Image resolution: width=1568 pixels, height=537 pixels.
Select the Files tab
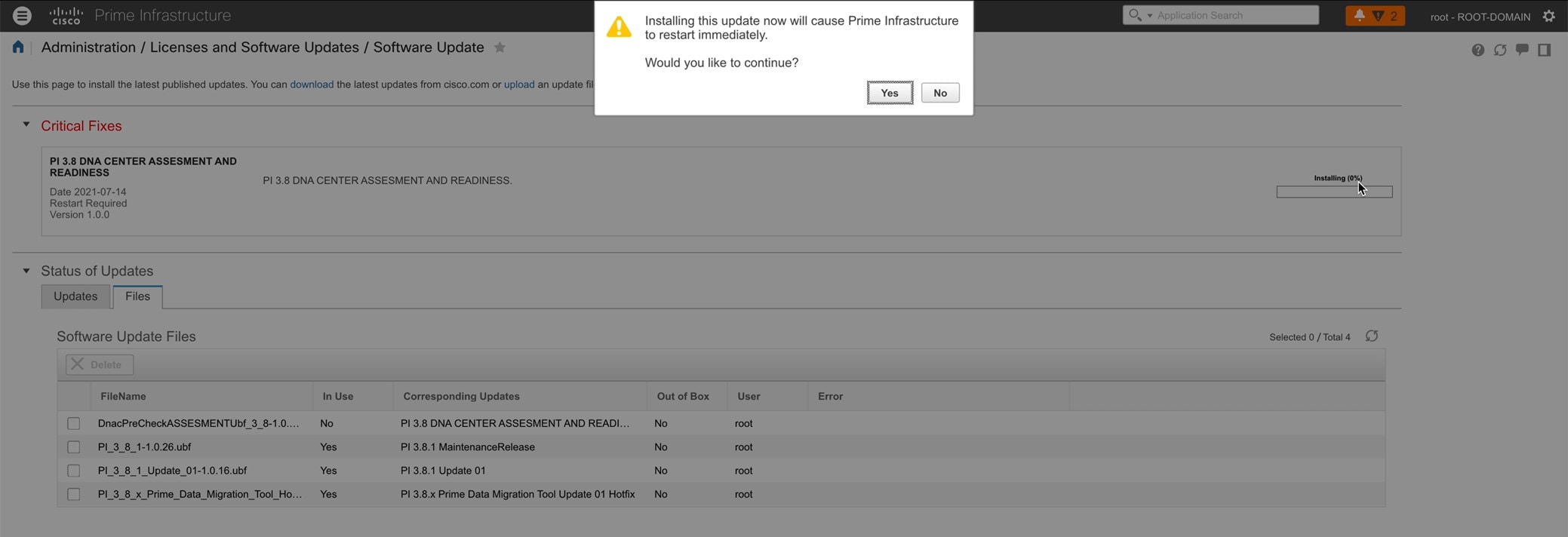coord(137,296)
